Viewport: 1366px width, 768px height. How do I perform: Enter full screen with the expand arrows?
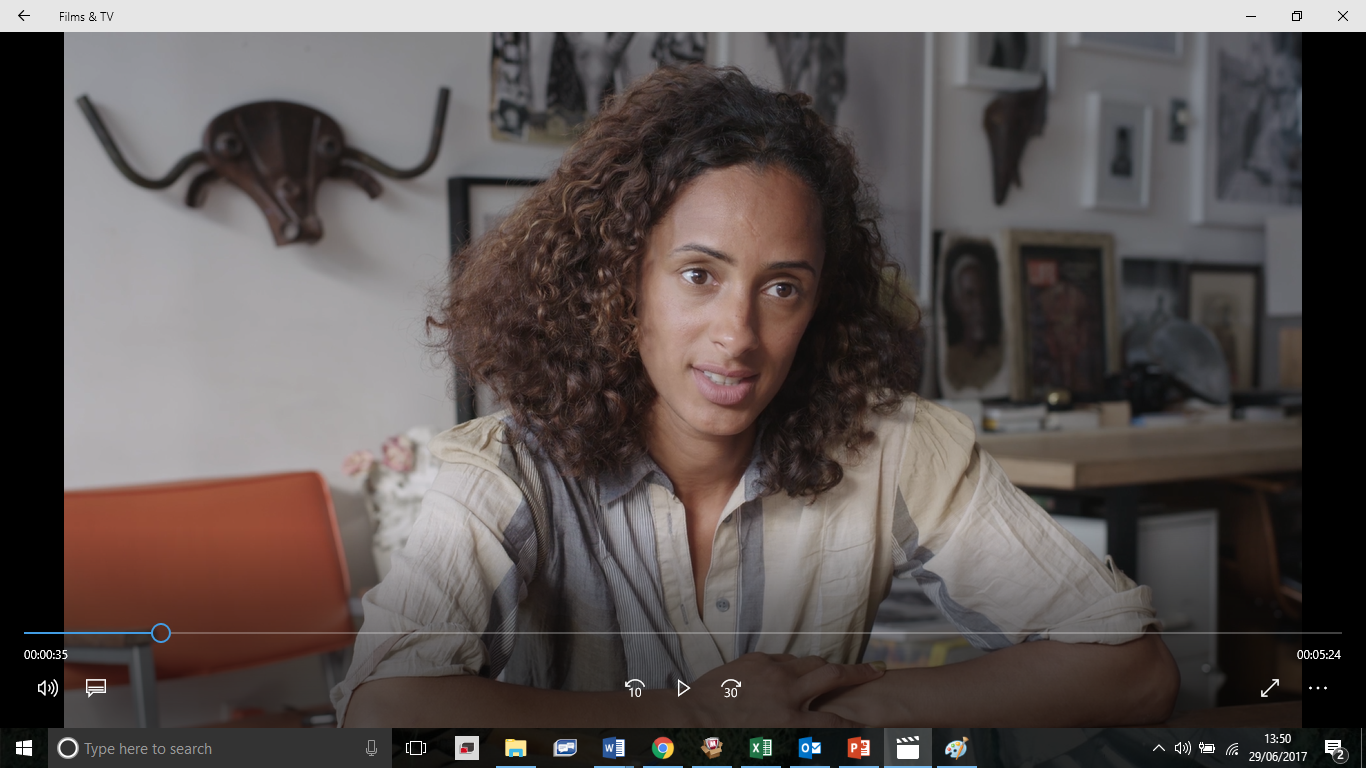click(x=1269, y=688)
